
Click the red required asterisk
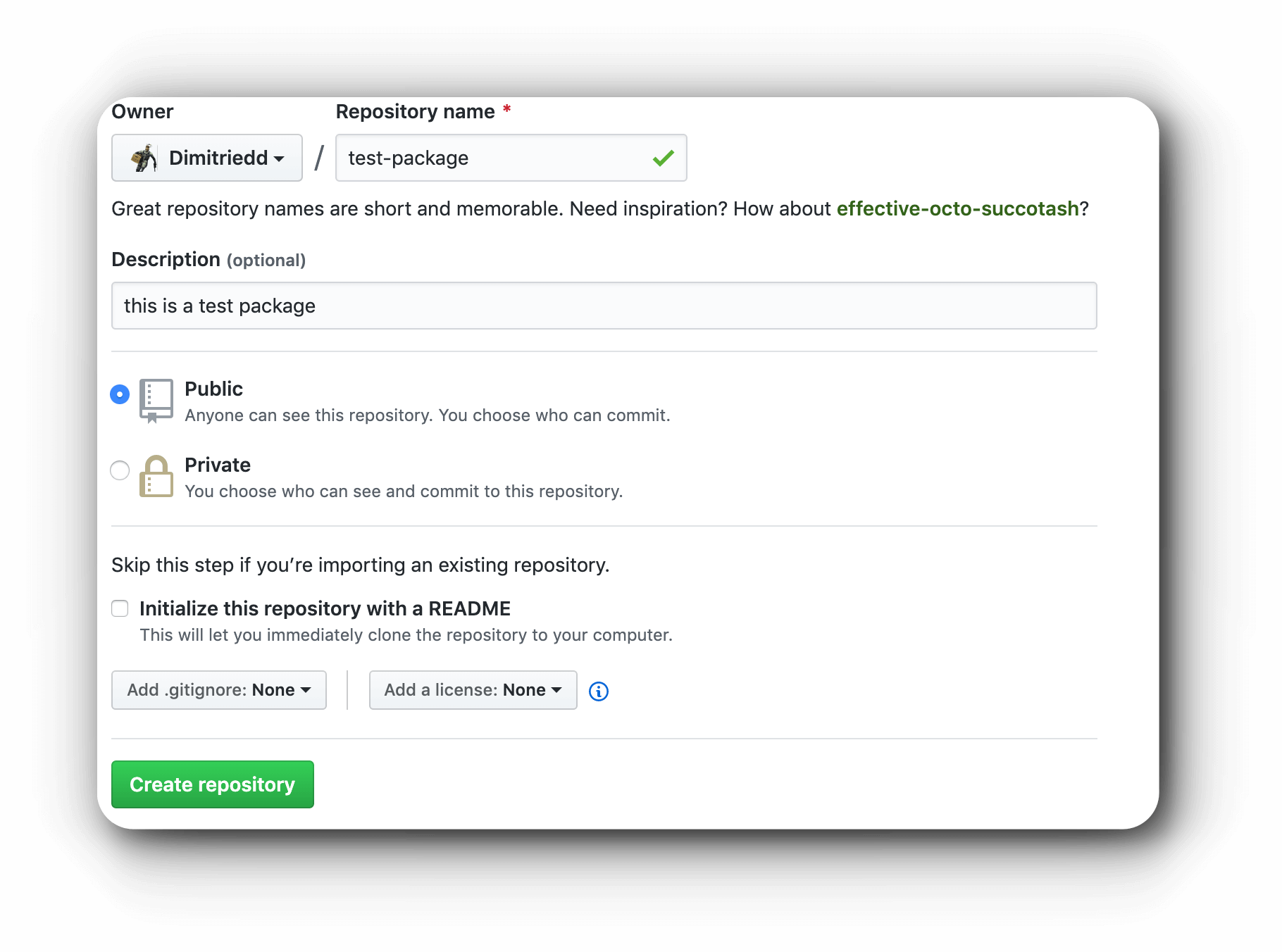point(506,110)
